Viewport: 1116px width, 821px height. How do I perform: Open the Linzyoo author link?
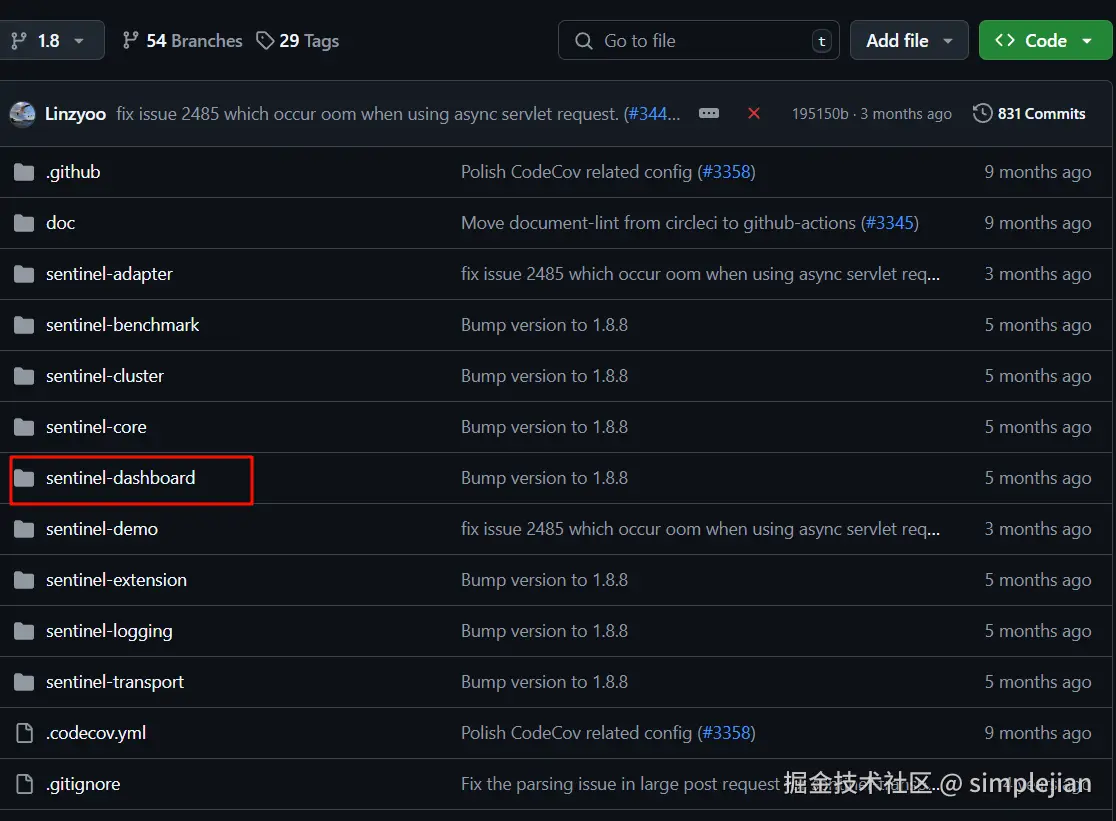(x=75, y=114)
